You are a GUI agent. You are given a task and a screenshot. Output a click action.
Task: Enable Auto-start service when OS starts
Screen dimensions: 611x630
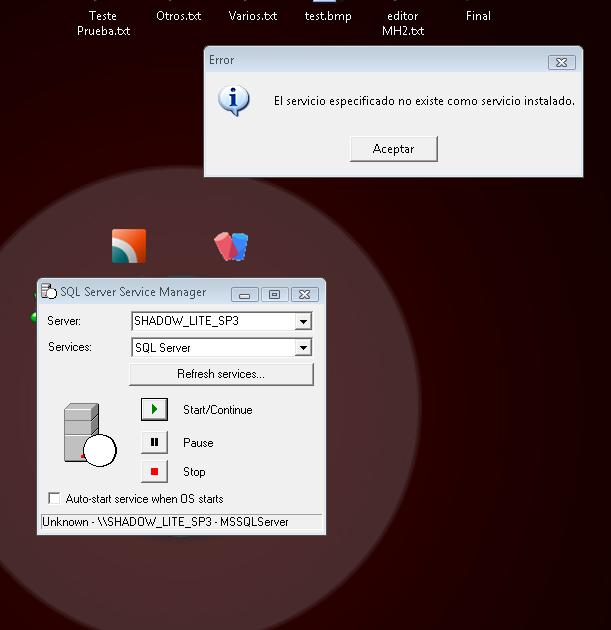(x=54, y=498)
